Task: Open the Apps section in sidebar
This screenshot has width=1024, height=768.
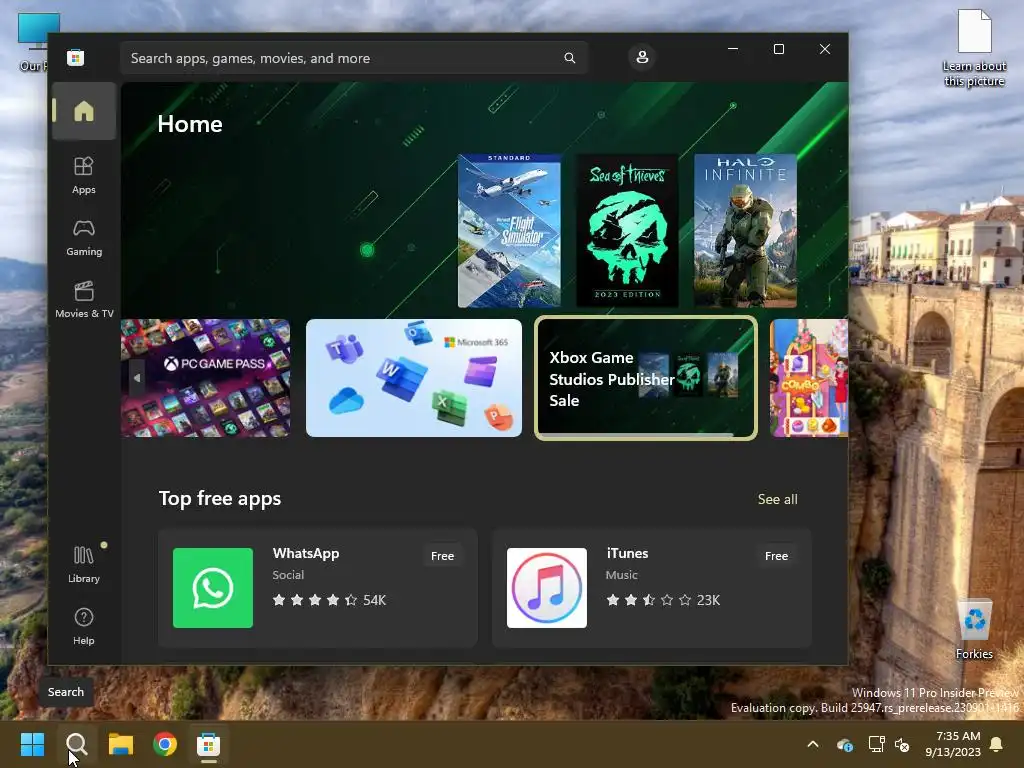Action: tap(84, 175)
